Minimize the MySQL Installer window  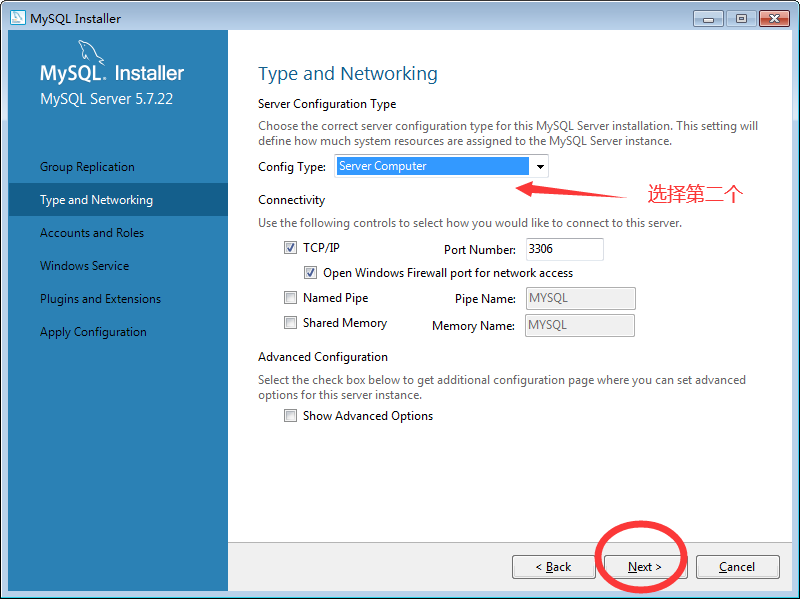708,19
